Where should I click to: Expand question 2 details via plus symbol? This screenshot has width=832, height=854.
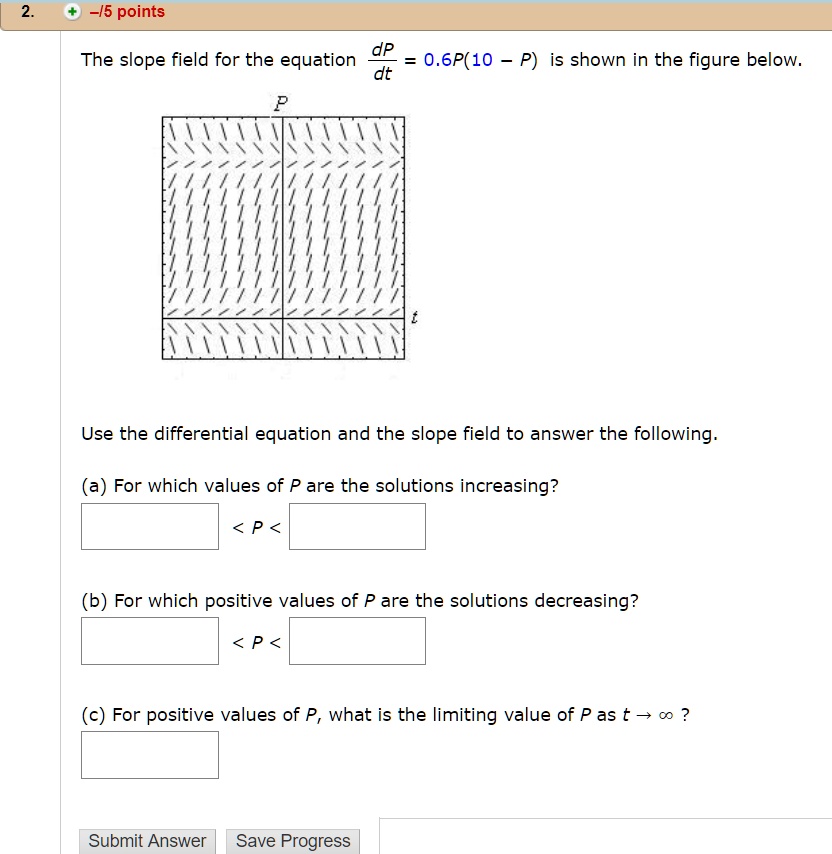click(x=69, y=12)
